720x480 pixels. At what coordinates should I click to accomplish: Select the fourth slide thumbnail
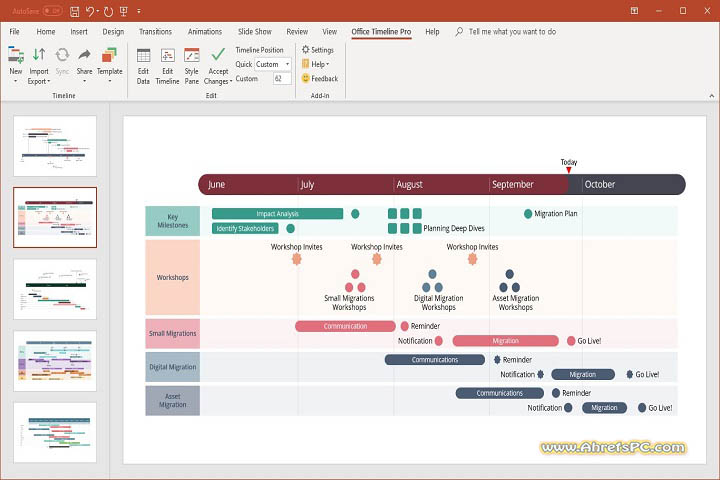tap(55, 361)
